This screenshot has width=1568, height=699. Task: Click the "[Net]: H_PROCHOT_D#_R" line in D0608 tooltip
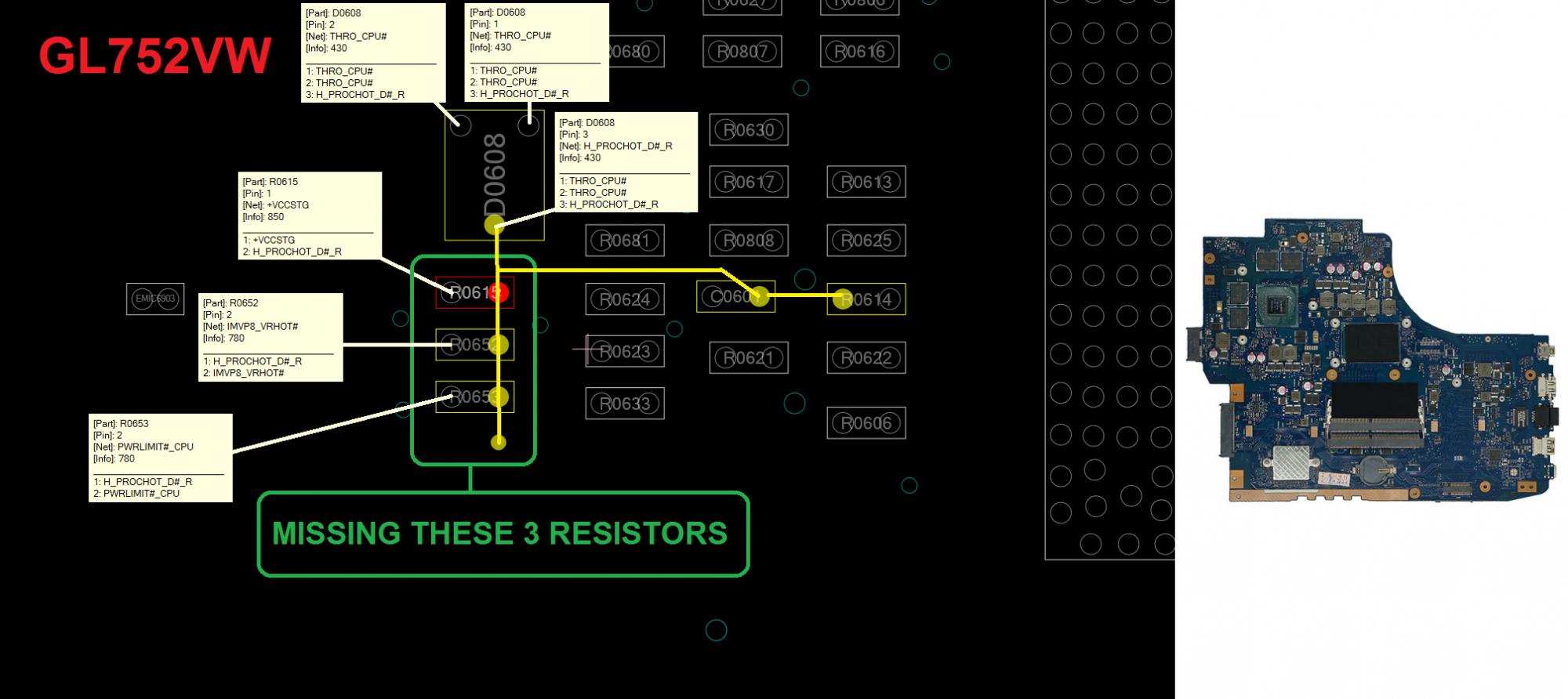point(616,147)
